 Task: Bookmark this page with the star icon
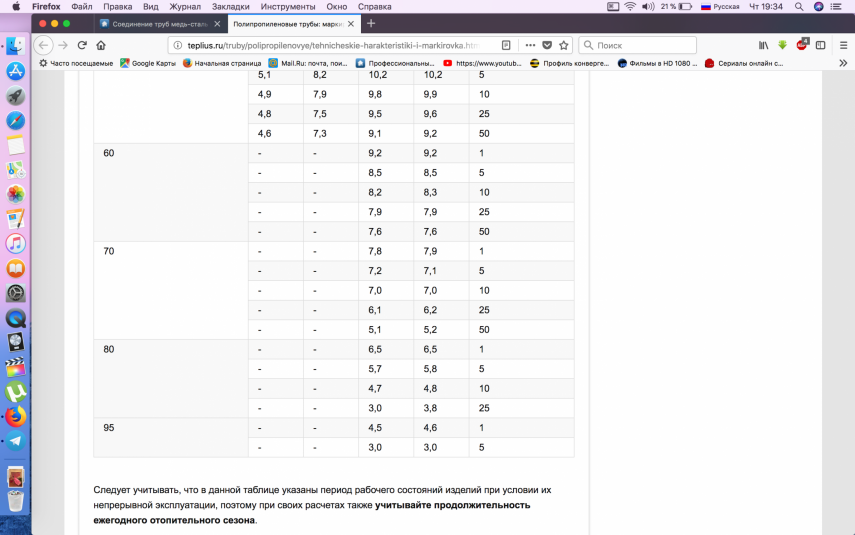(564, 45)
